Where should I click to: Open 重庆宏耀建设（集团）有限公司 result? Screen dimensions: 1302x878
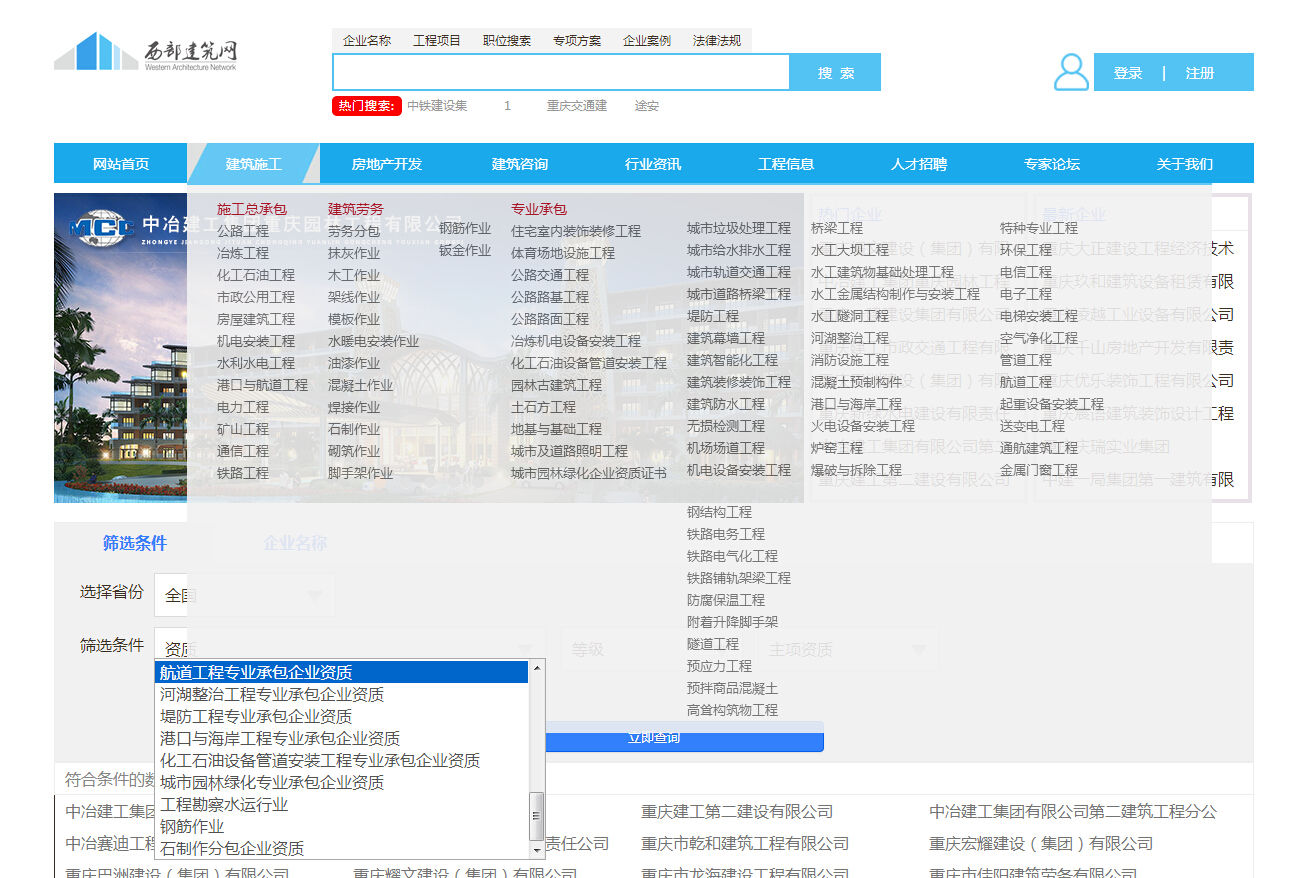coord(1041,844)
